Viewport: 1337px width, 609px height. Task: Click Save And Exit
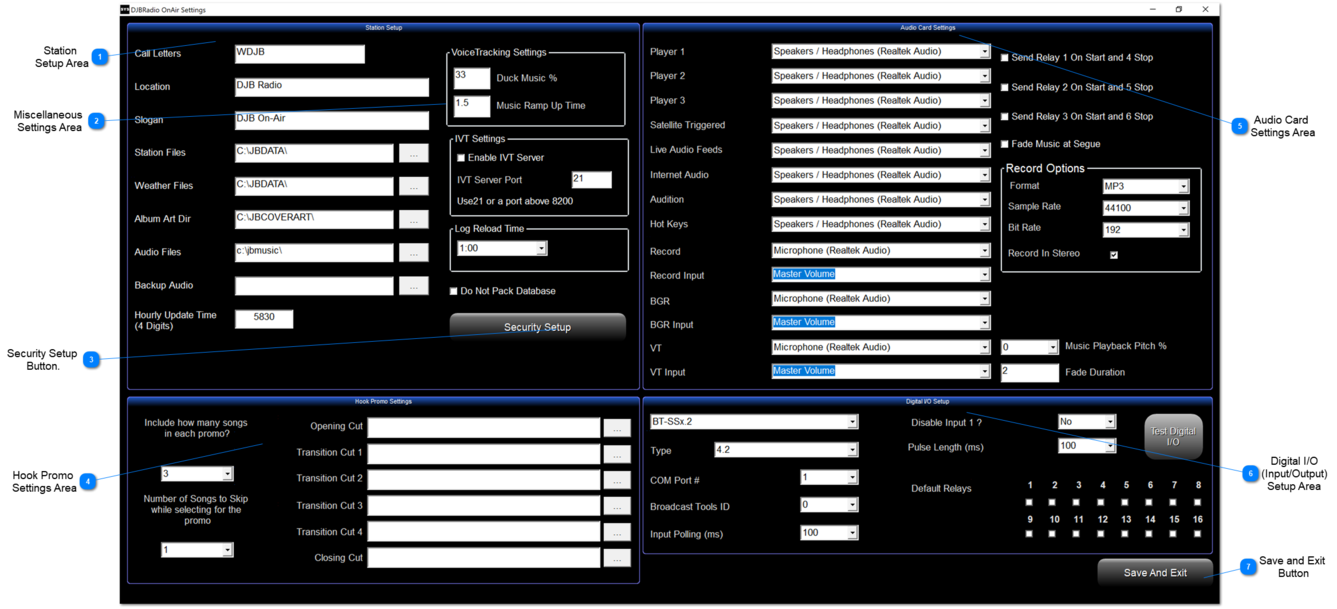pos(1155,573)
